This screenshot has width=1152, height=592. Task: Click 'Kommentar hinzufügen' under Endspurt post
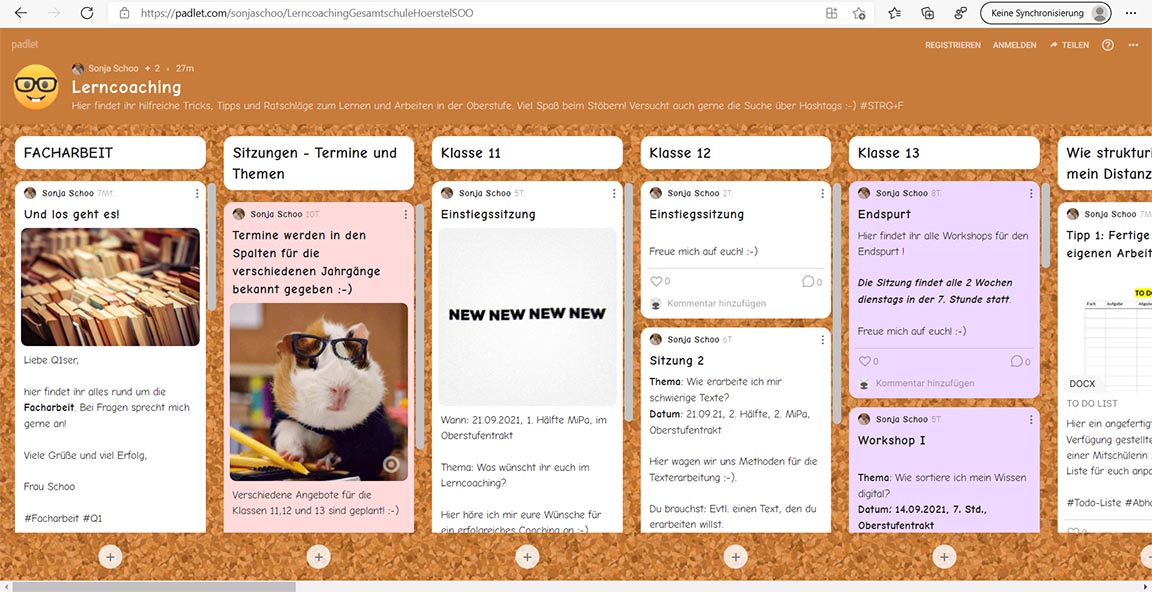click(x=925, y=383)
